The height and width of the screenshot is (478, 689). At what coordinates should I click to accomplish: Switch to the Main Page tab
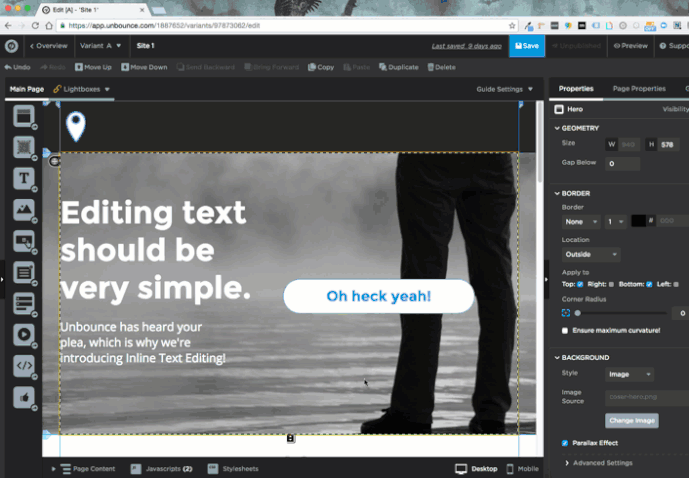(x=27, y=89)
